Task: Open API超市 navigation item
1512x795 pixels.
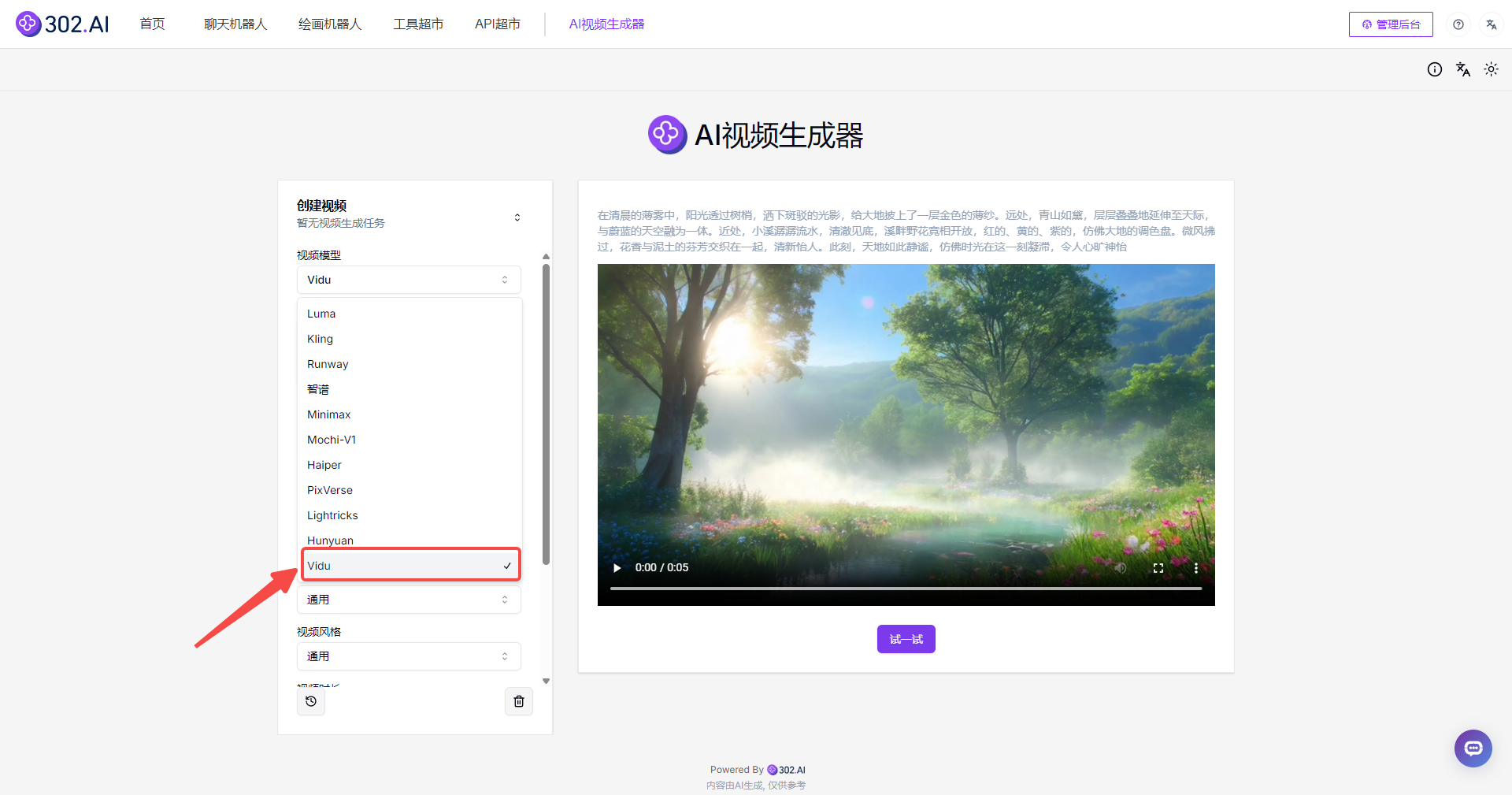Action: coord(498,24)
